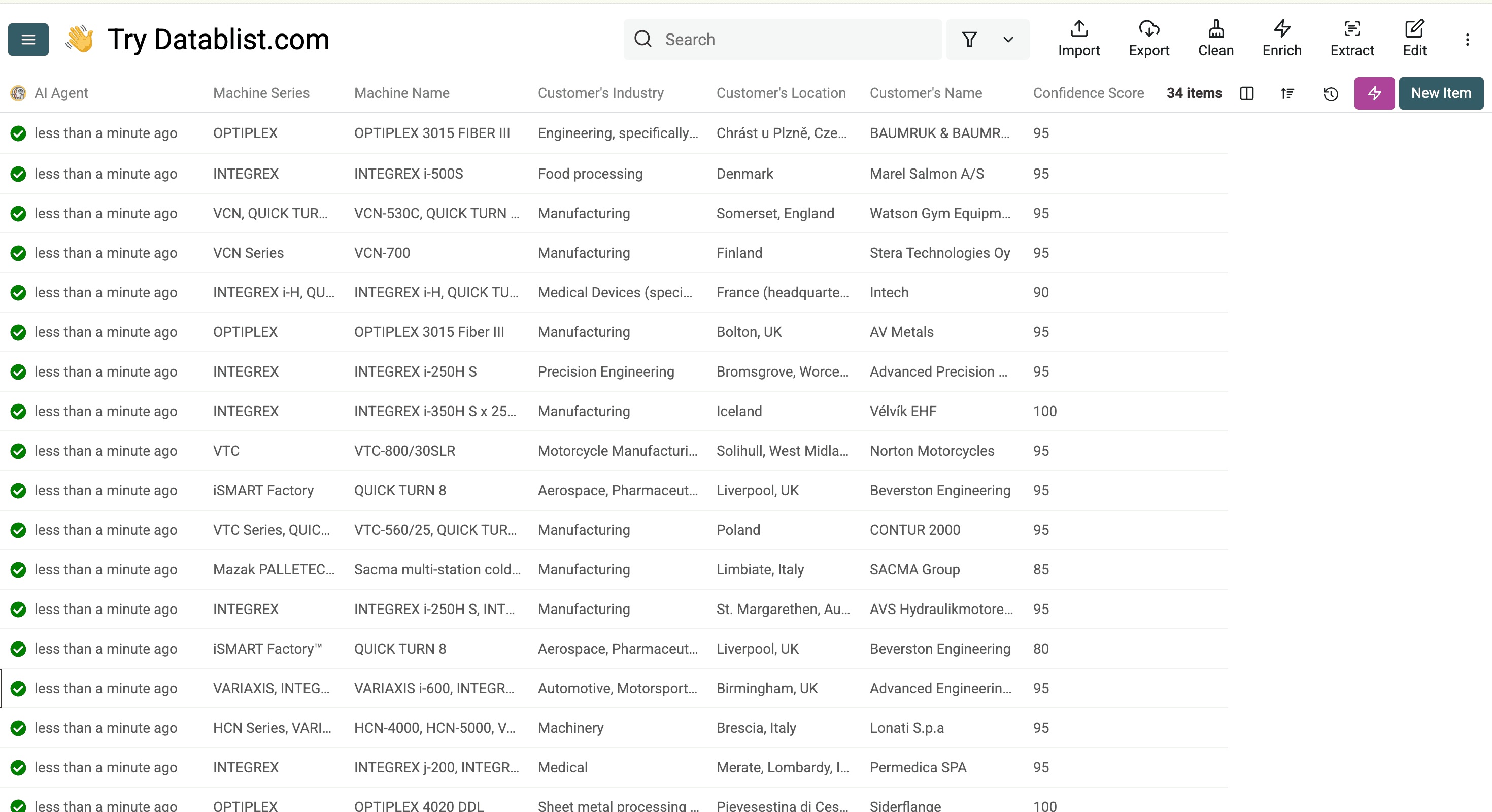1492x812 pixels.
Task: Select the Export icon
Action: pyautogui.click(x=1149, y=39)
